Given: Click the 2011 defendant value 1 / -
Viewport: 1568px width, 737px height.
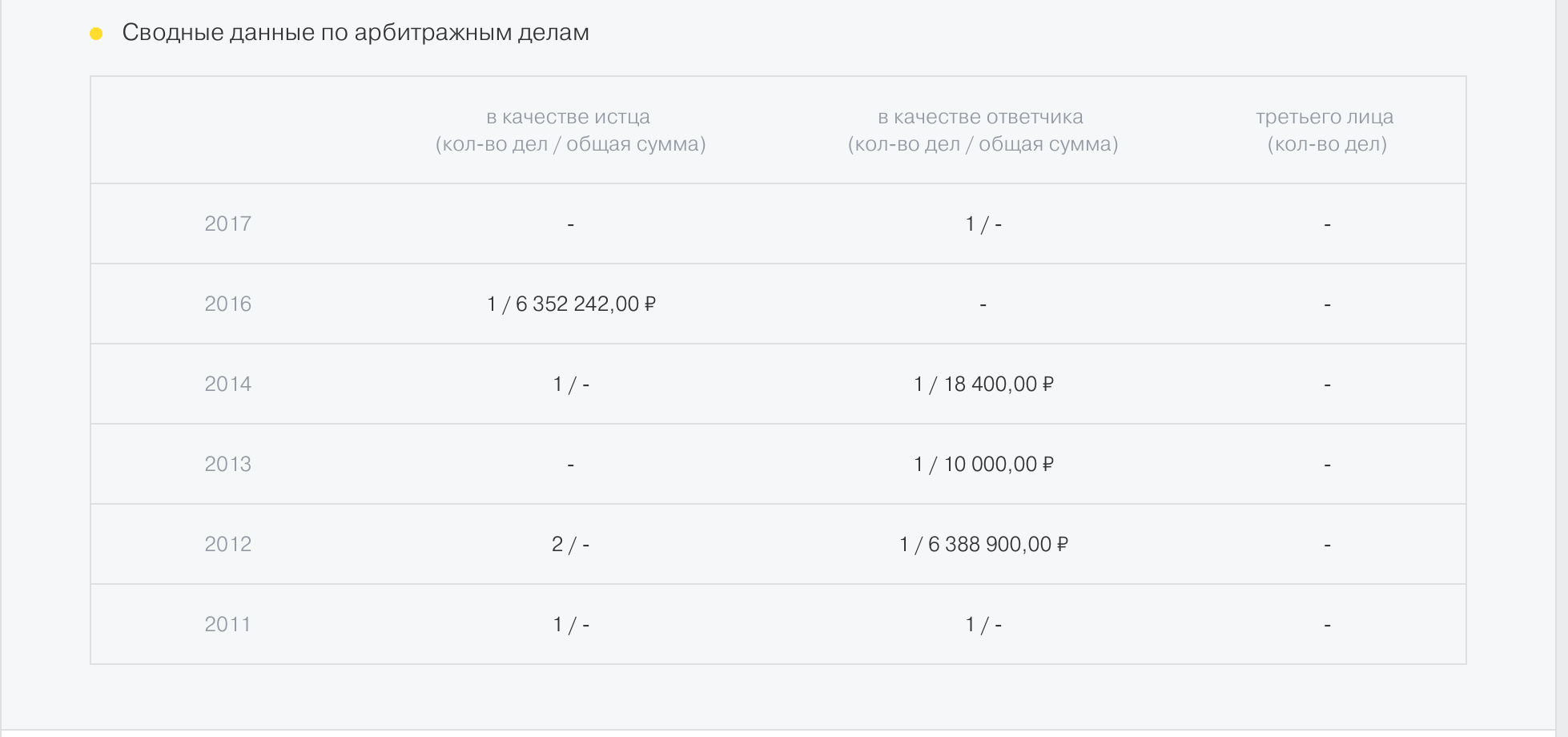Looking at the screenshot, I should [983, 625].
